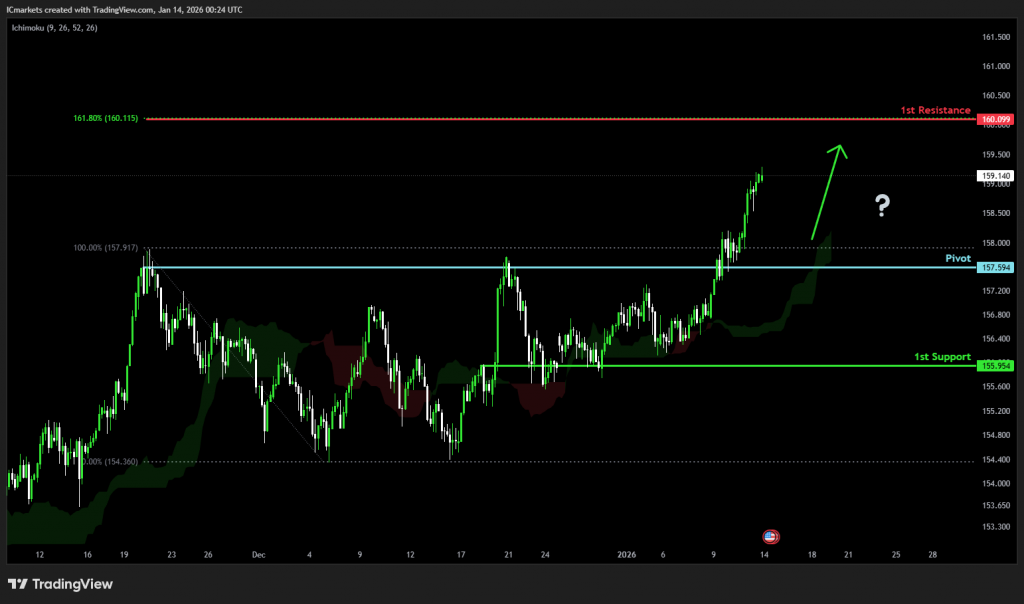
Task: Click the white 159.140 current price tag
Action: coord(996,175)
